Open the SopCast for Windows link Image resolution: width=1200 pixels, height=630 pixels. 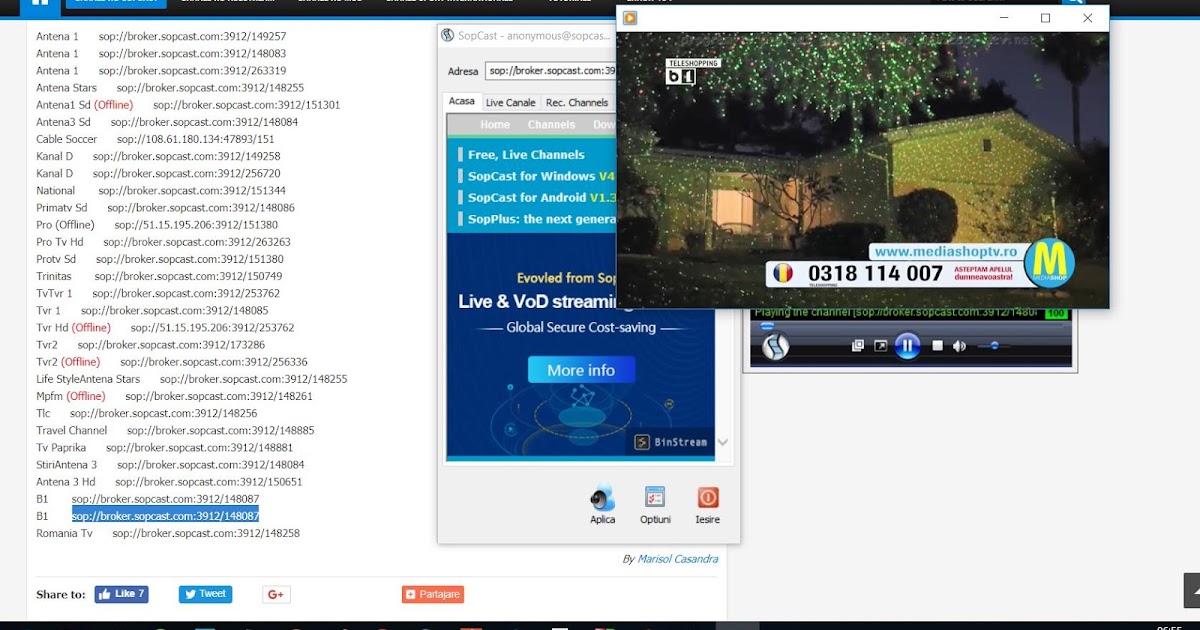pos(541,176)
